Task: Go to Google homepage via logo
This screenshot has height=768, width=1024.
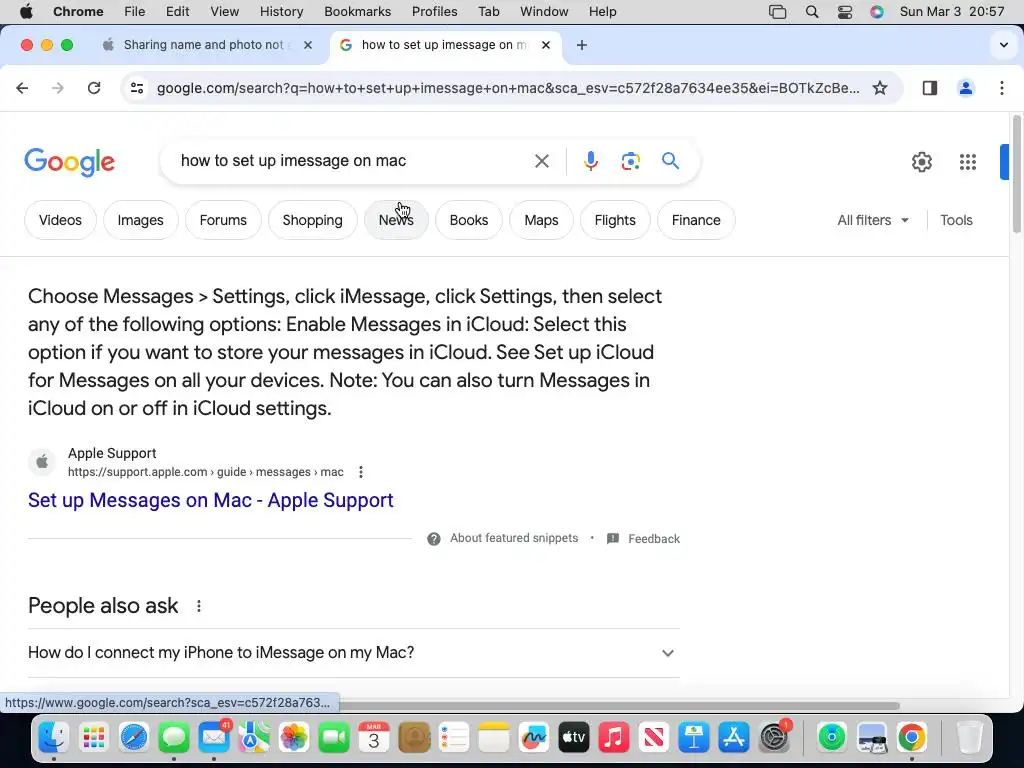Action: [69, 162]
